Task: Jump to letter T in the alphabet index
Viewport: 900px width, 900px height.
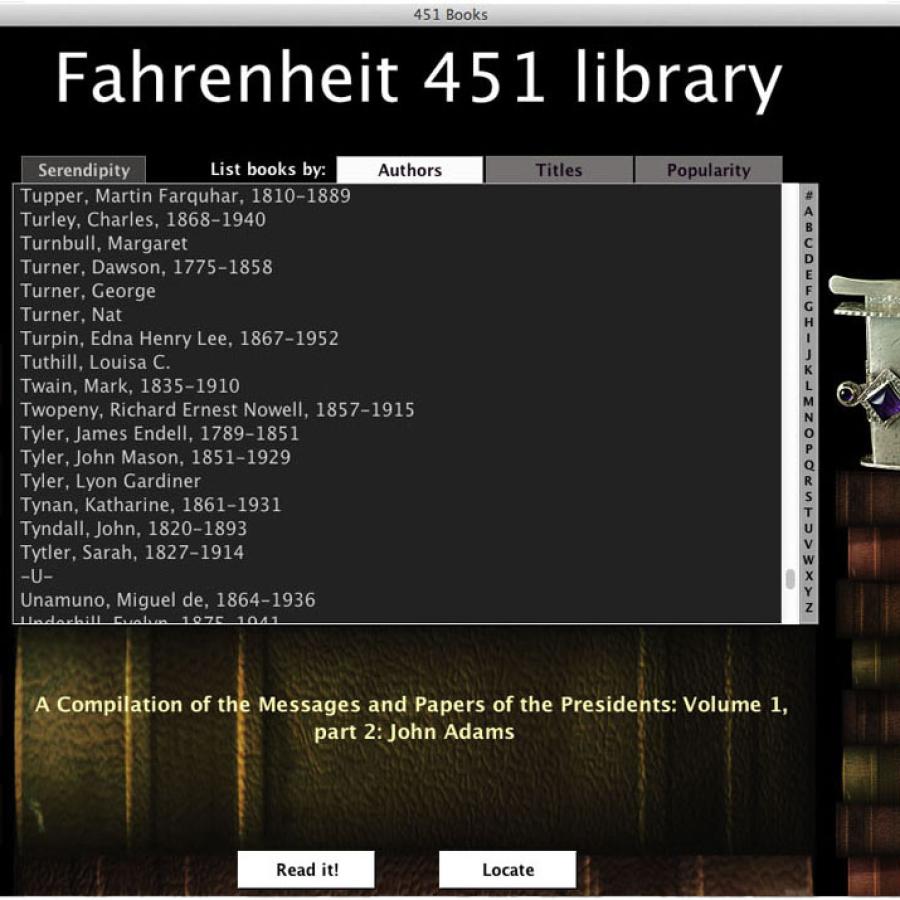Action: 806,512
